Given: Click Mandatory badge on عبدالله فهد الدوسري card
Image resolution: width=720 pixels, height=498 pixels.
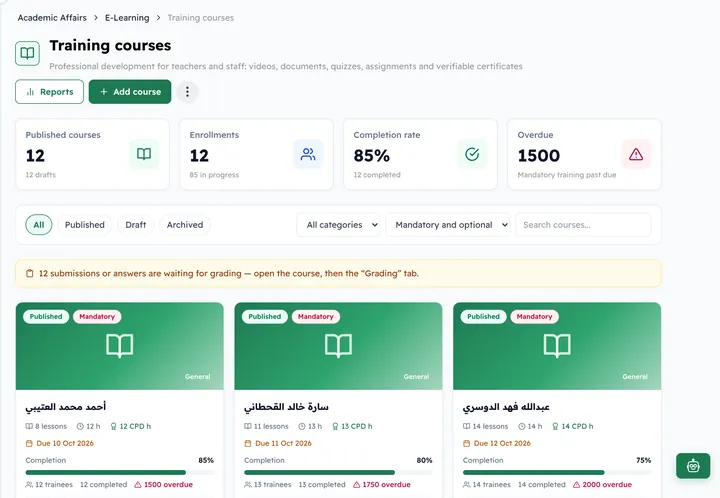Looking at the screenshot, I should (x=534, y=317).
